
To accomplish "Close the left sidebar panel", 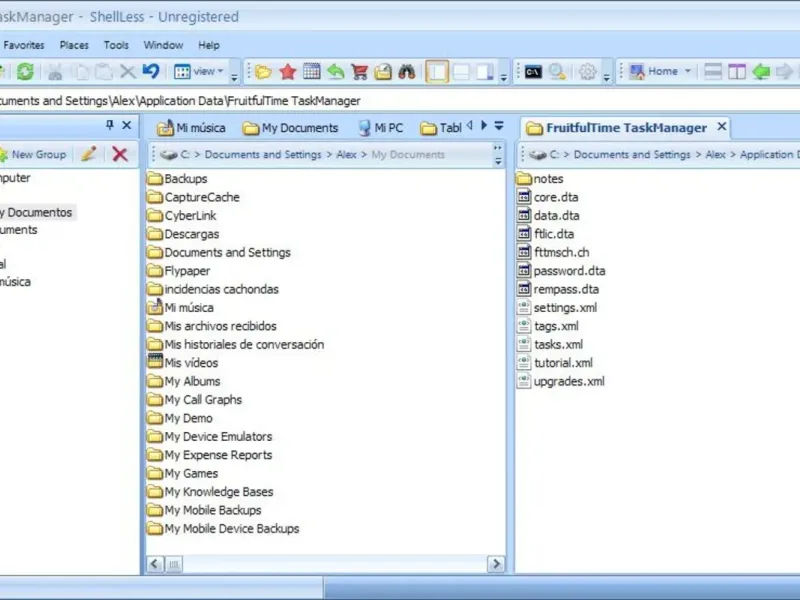I will click(x=127, y=125).
